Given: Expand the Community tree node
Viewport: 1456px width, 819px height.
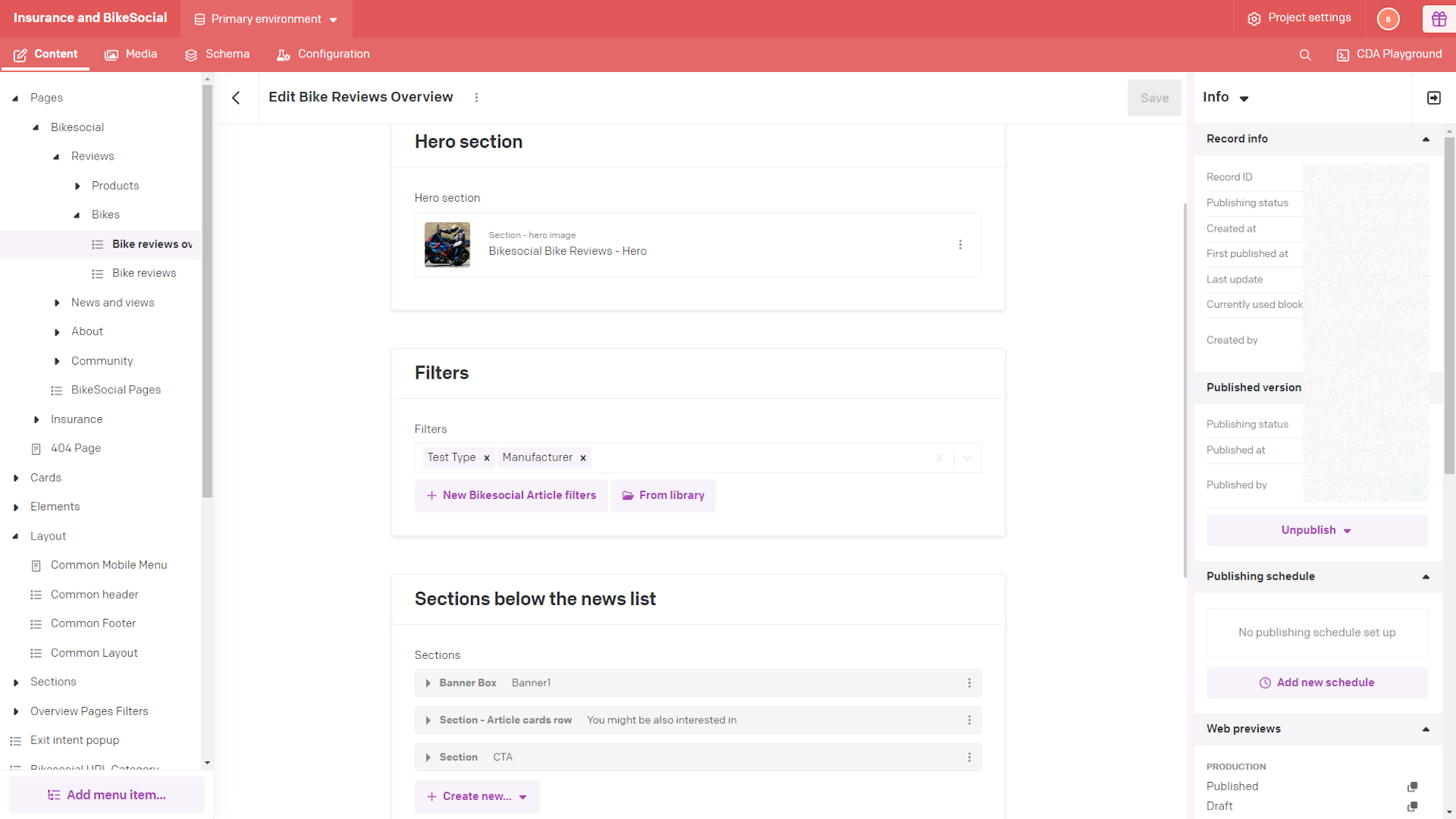Looking at the screenshot, I should click(57, 361).
